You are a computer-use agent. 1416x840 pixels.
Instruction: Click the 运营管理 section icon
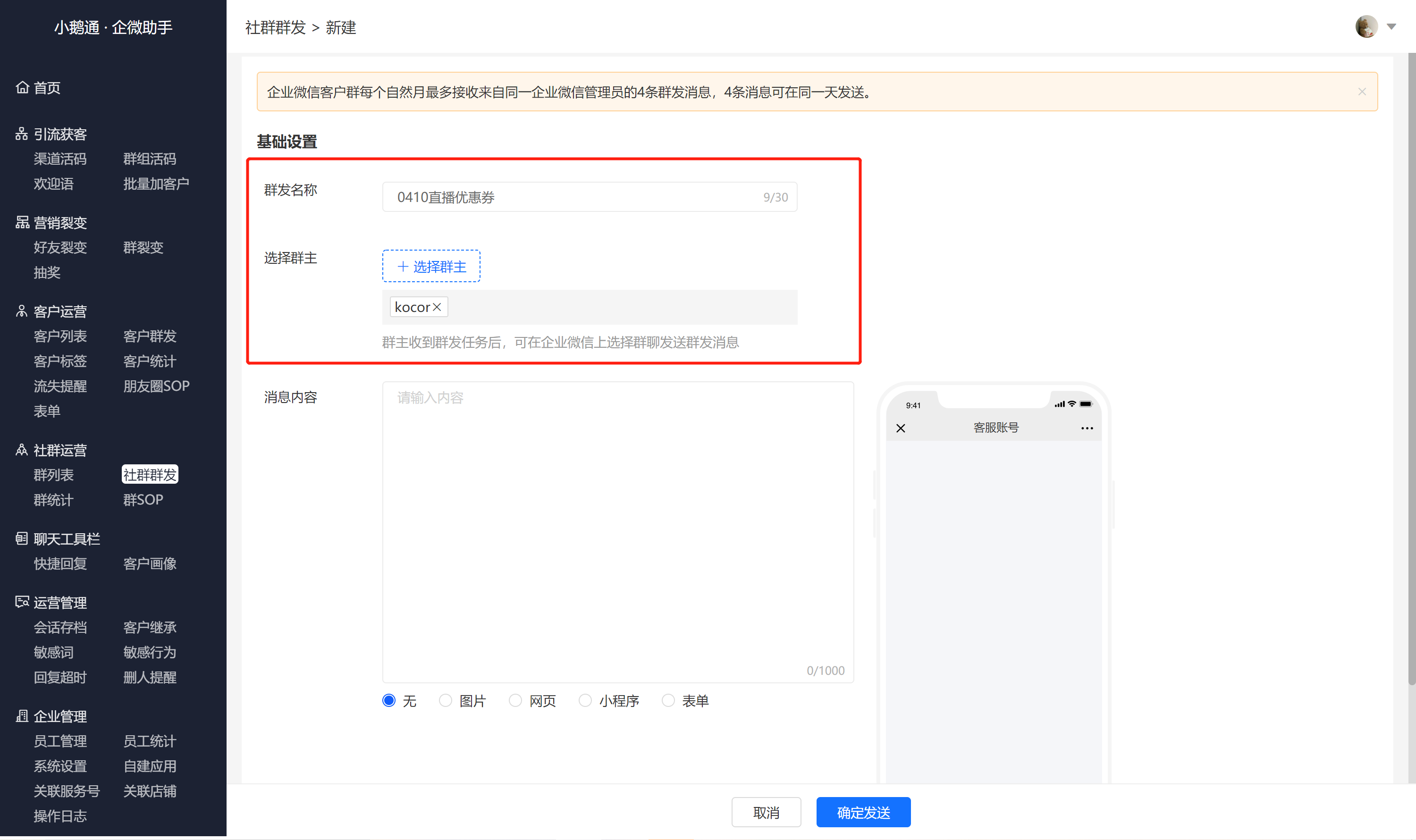coord(22,602)
